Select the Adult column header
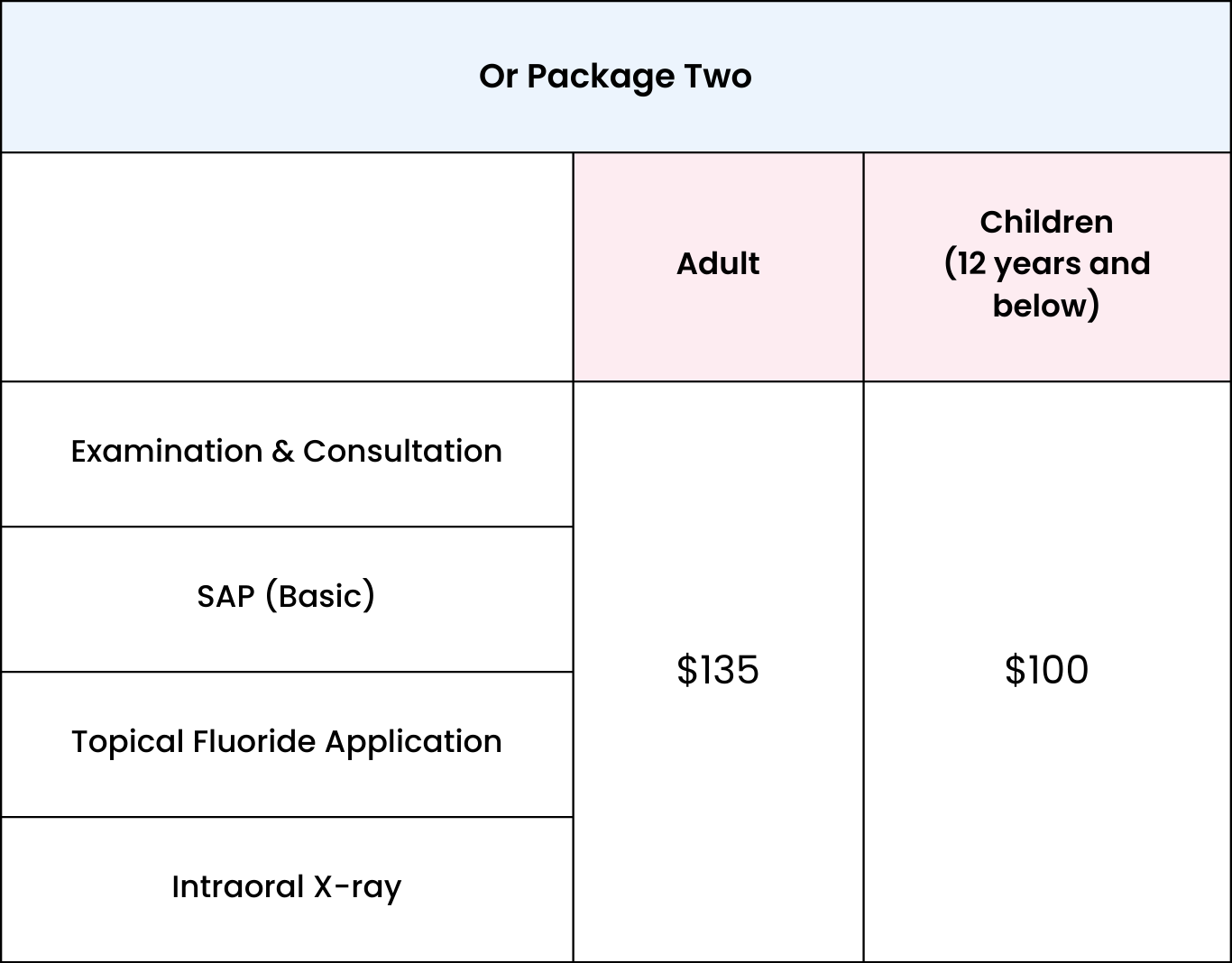Image resolution: width=1232 pixels, height=963 pixels. 718,263
